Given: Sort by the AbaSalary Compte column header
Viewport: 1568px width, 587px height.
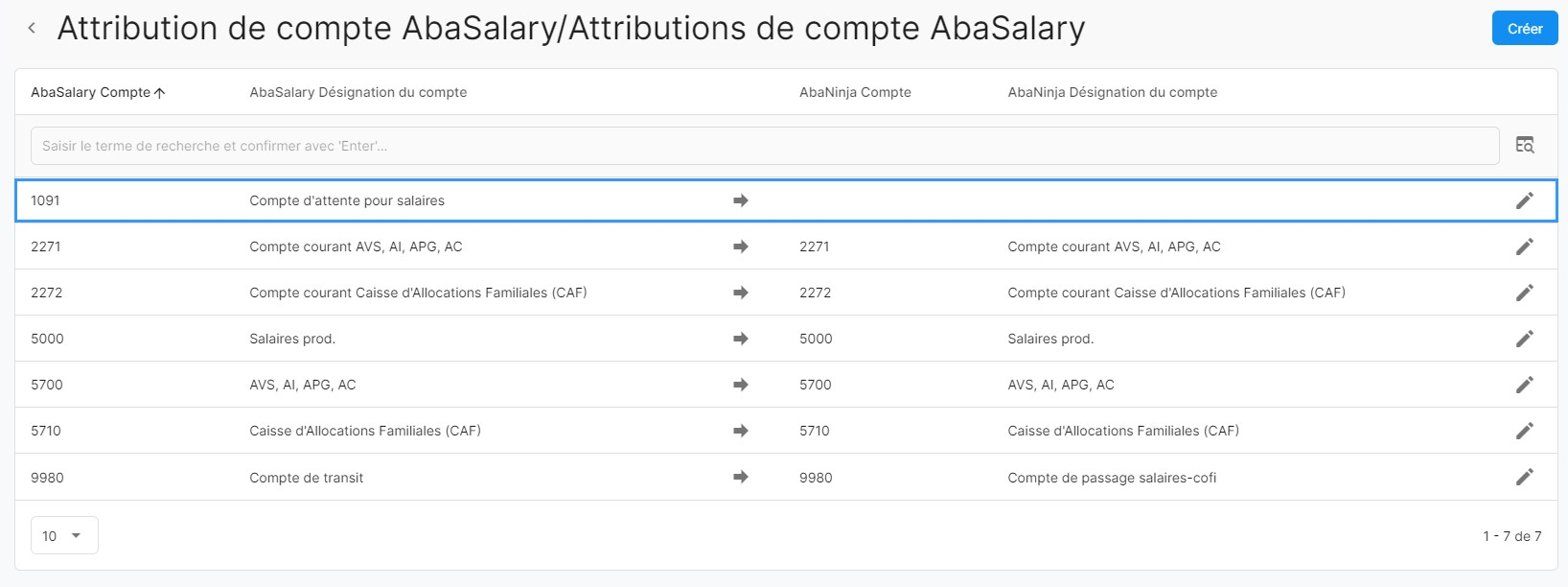Looking at the screenshot, I should [x=90, y=92].
